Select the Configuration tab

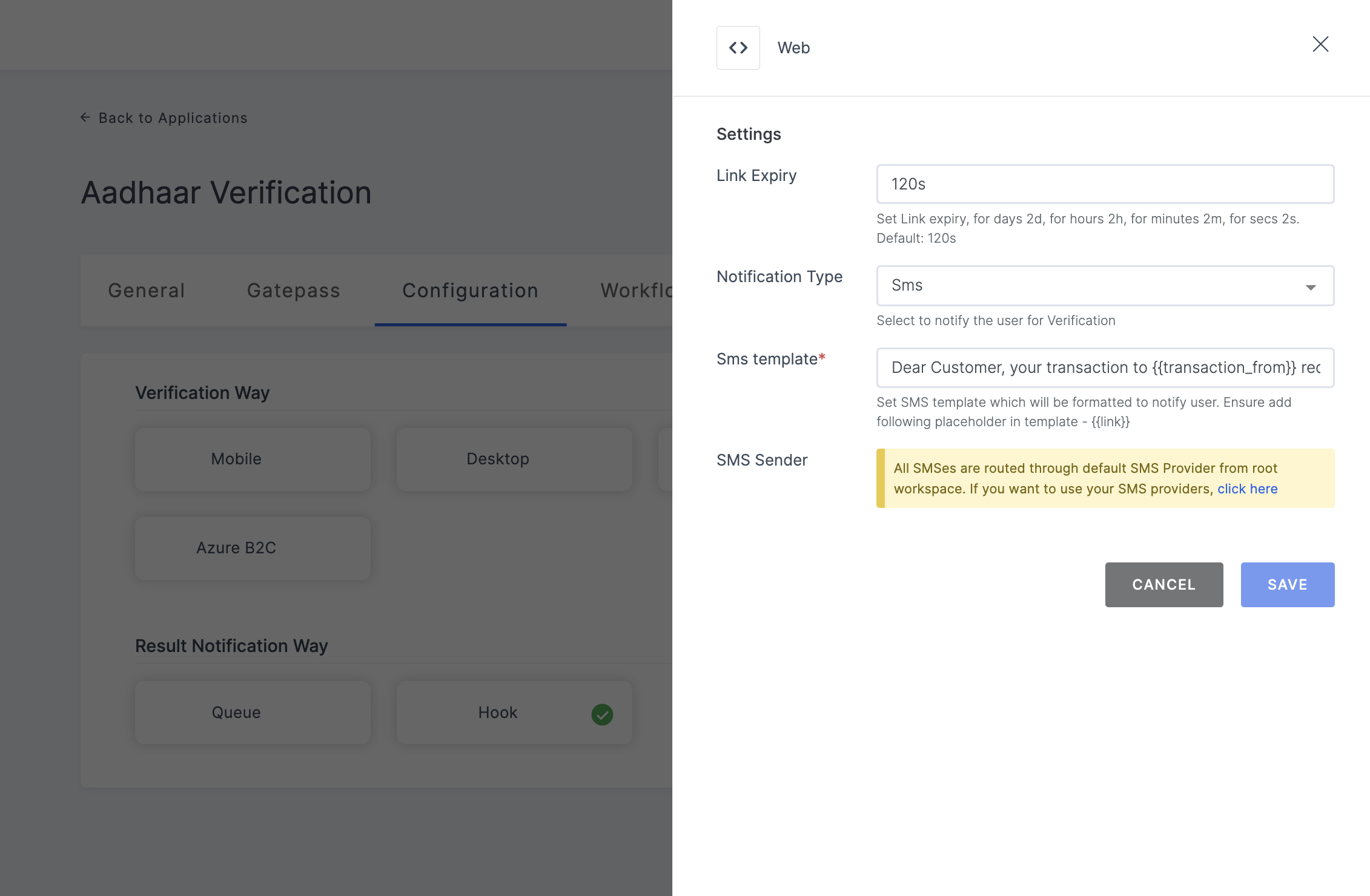click(471, 291)
